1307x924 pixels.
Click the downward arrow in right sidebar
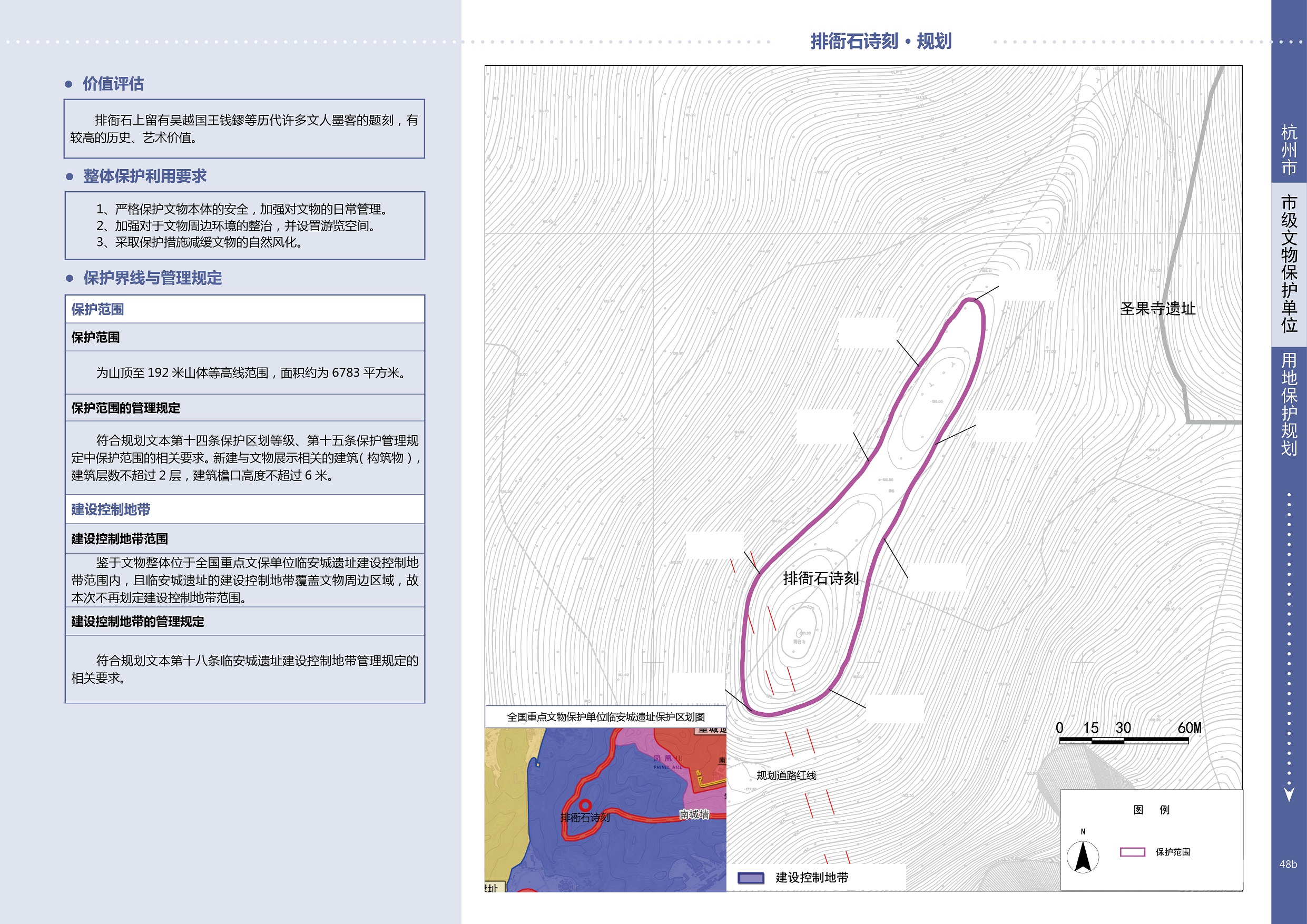coord(1290,794)
